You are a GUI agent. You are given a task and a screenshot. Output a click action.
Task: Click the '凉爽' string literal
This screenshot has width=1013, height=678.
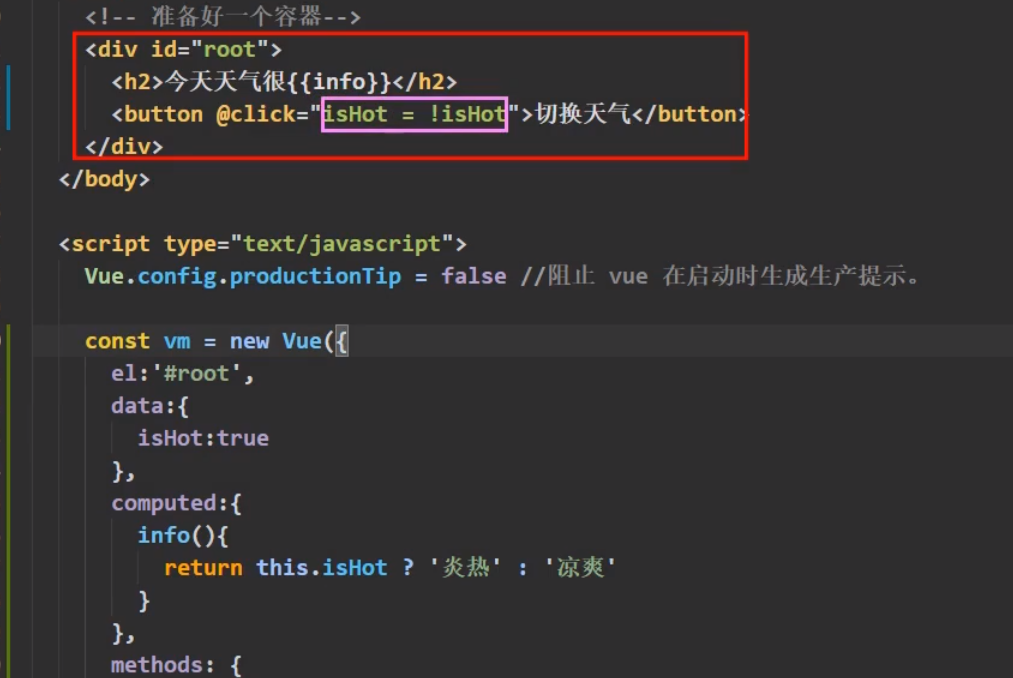[x=580, y=567]
